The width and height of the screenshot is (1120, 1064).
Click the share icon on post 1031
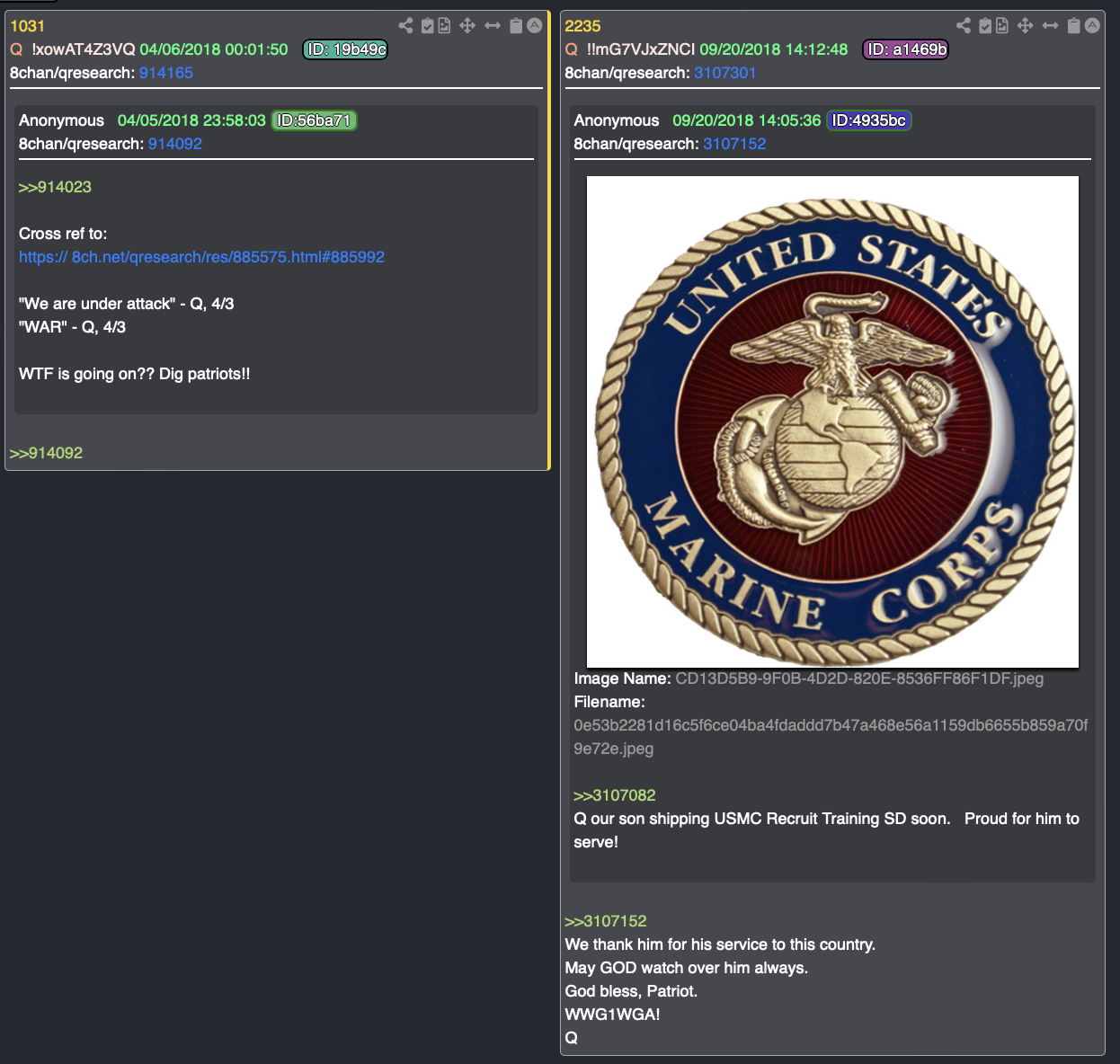[406, 25]
